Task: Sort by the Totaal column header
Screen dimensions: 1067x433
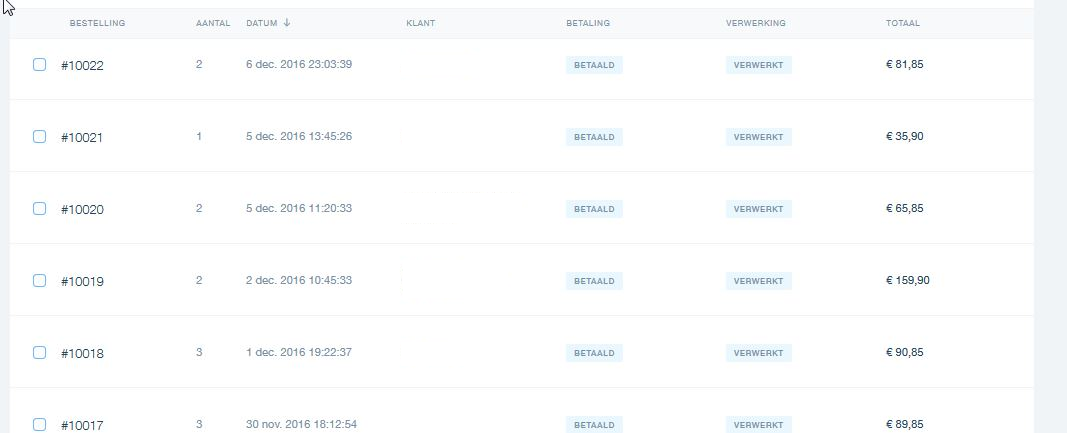Action: pos(903,23)
